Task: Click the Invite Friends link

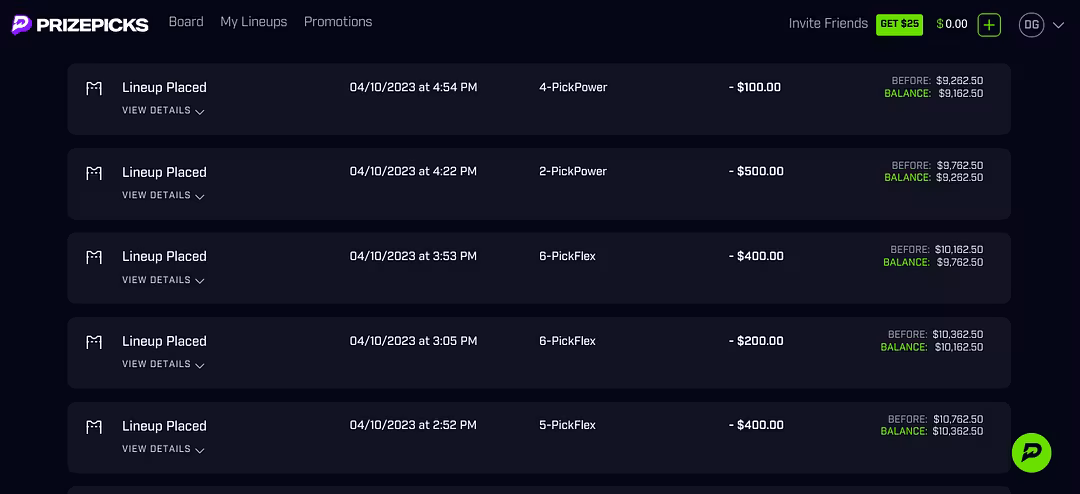Action: coord(828,24)
